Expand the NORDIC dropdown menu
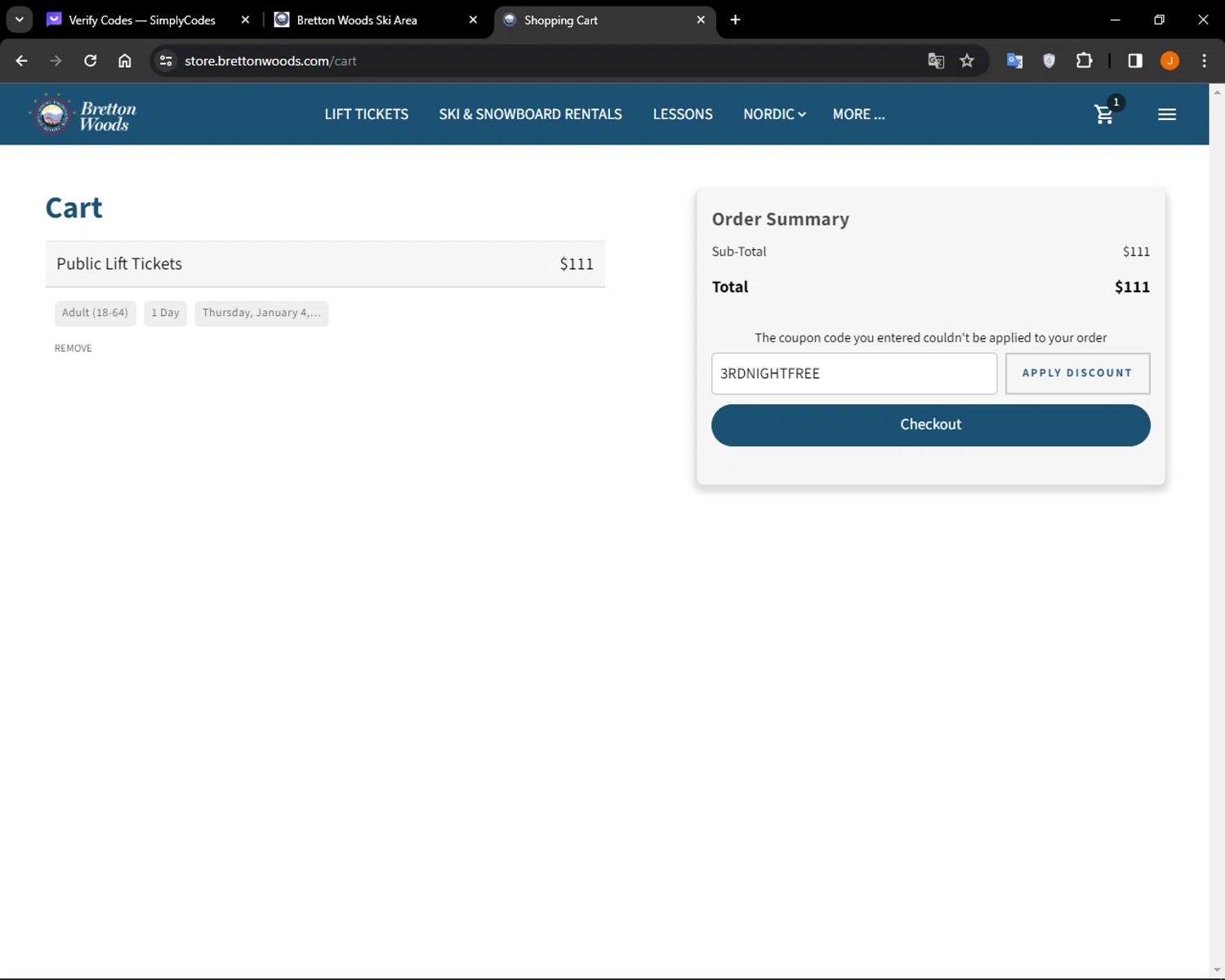The width and height of the screenshot is (1225, 980). 774,114
